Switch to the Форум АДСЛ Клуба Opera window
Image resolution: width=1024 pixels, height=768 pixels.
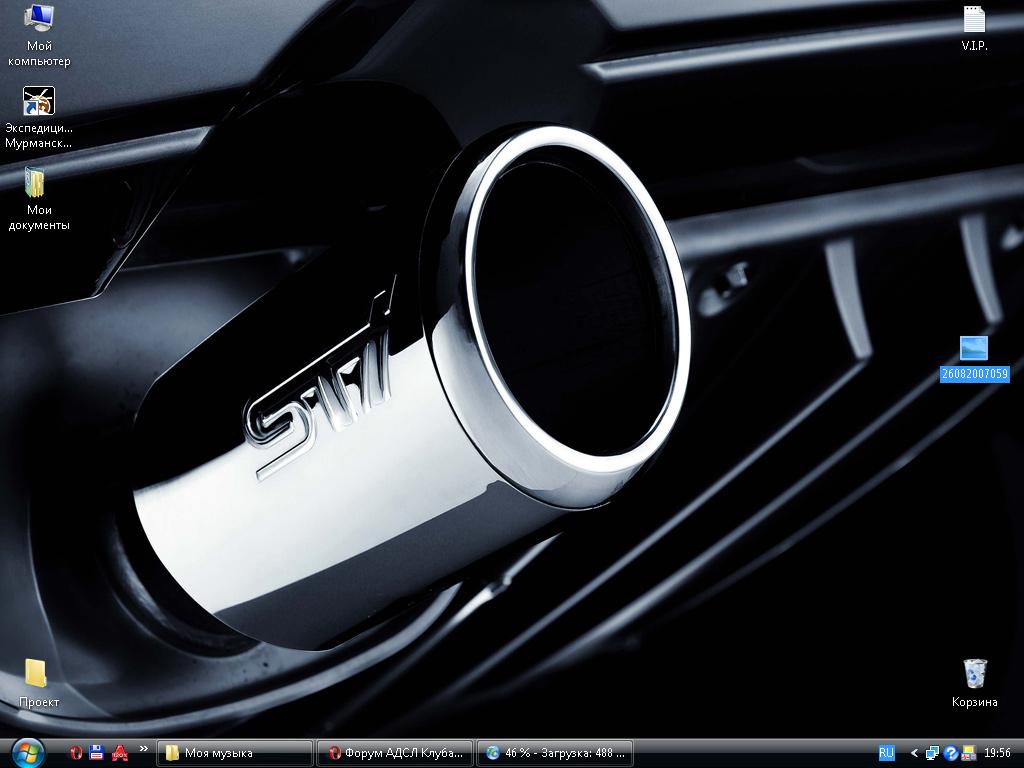point(395,753)
